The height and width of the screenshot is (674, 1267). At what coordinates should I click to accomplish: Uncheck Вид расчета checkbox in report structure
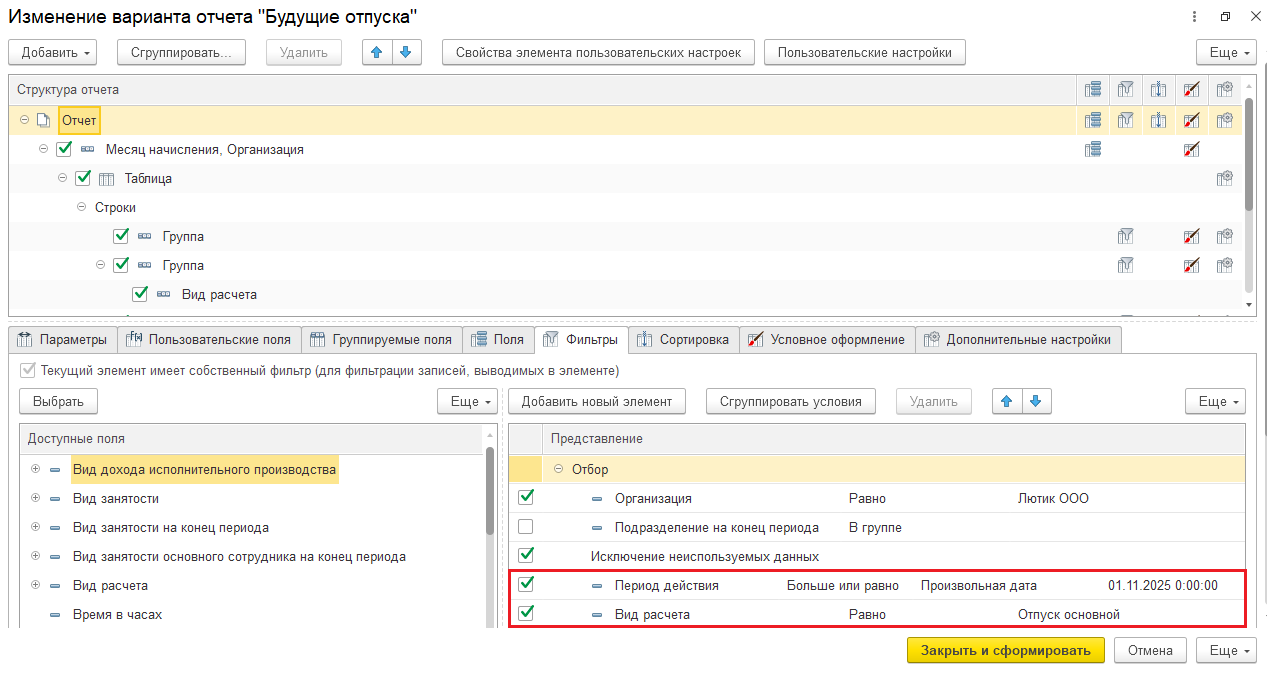[x=140, y=294]
